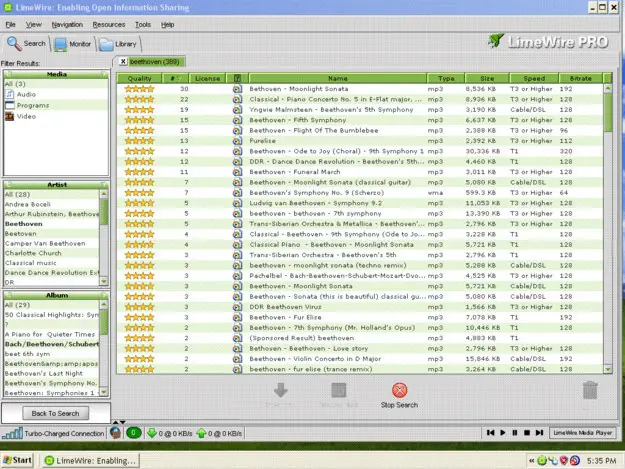Collapse the Artist filter panel header arrow
This screenshot has height=469, width=625.
104,184
